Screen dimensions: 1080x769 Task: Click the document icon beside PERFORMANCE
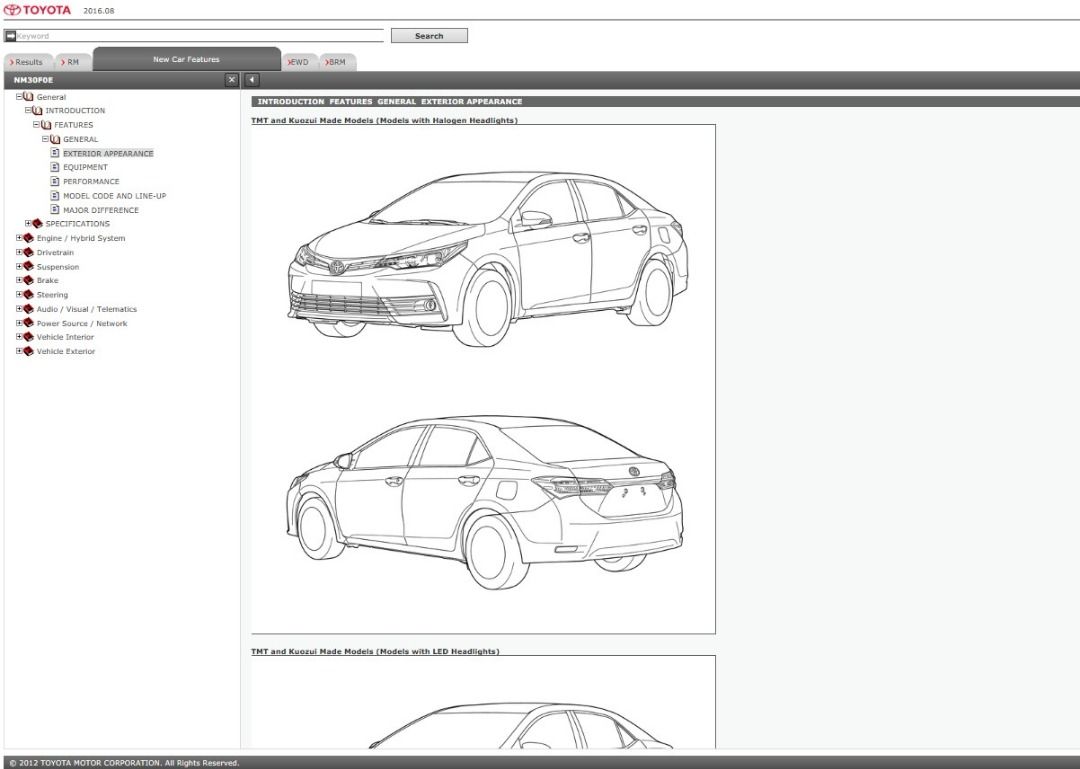[57, 181]
